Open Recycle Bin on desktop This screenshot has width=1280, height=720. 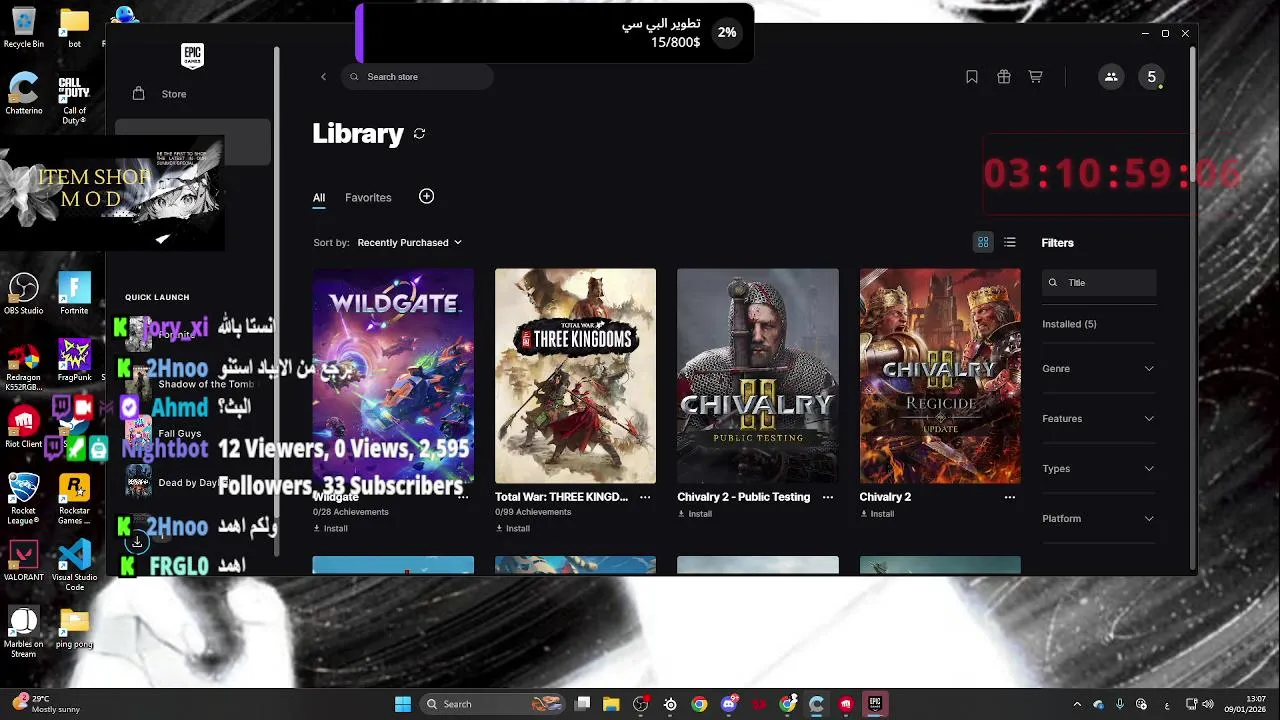click(x=23, y=28)
